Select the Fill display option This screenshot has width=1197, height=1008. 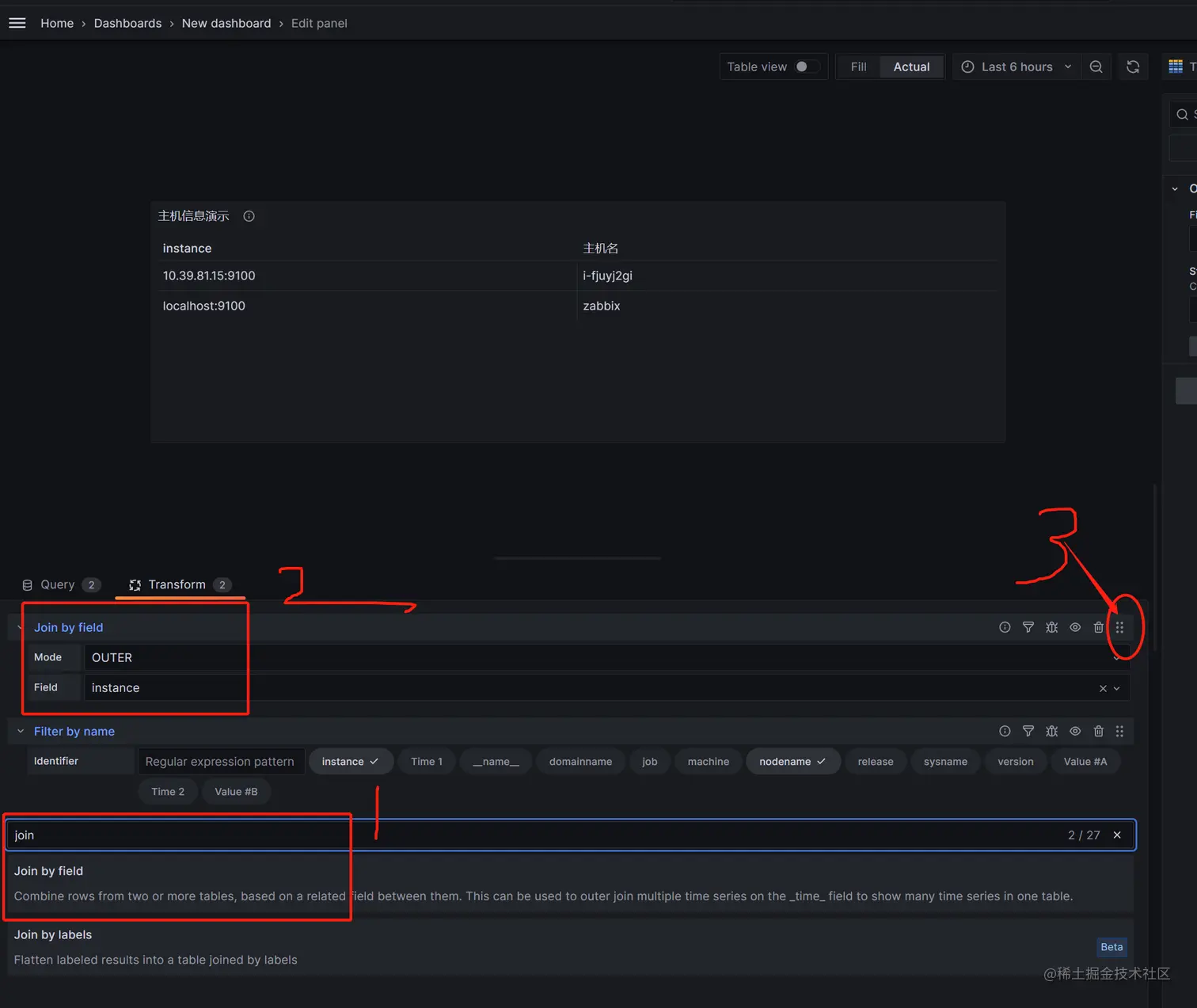858,67
